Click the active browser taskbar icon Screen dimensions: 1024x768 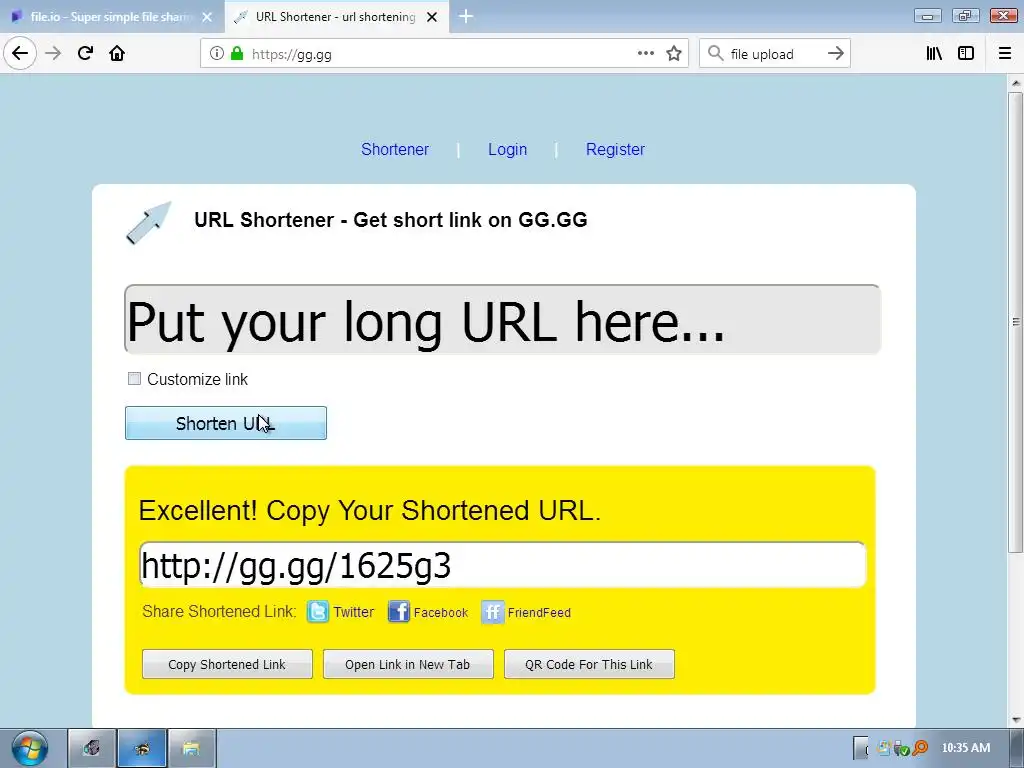[142, 748]
